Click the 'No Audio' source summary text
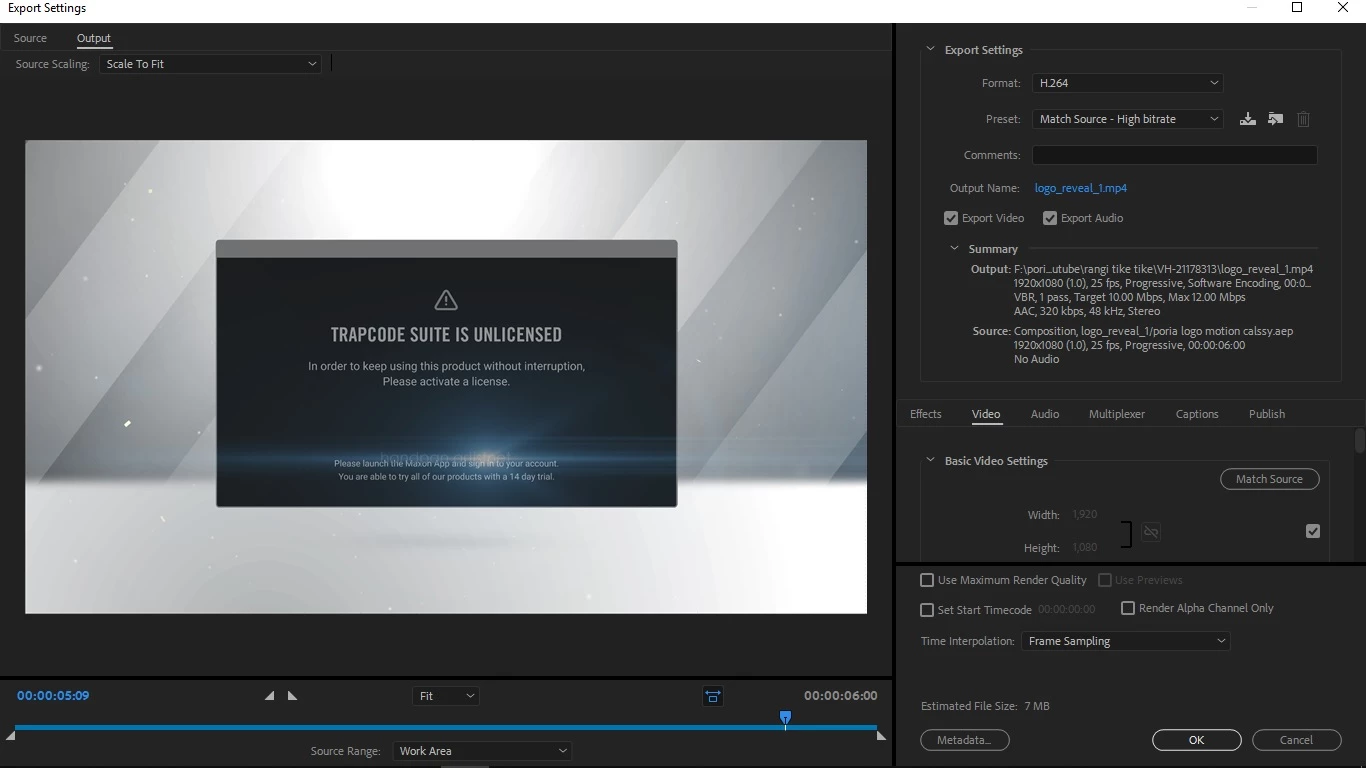Image resolution: width=1366 pixels, height=768 pixels. click(x=1036, y=359)
